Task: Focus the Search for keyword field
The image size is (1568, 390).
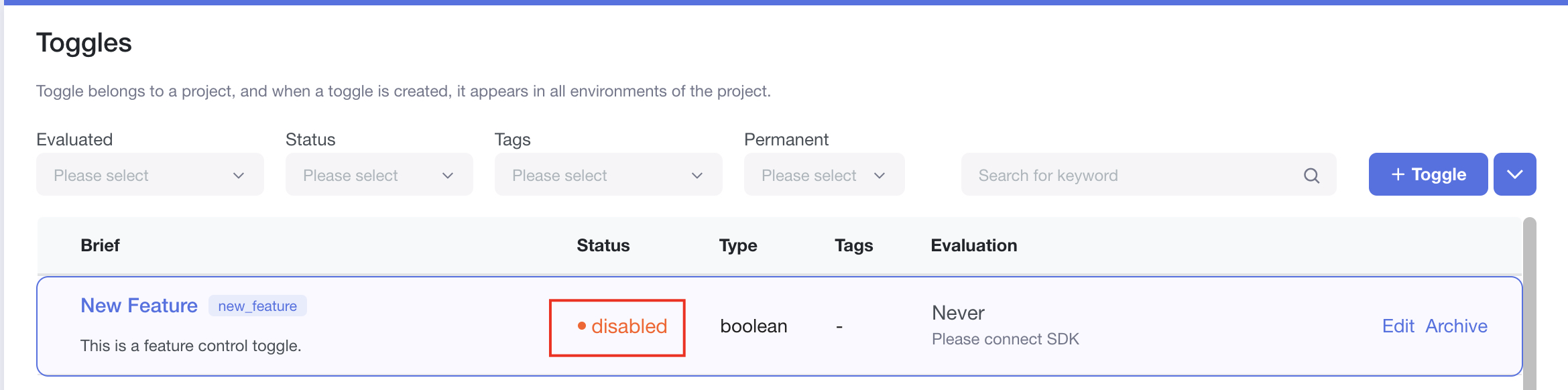Action: (x=1133, y=175)
